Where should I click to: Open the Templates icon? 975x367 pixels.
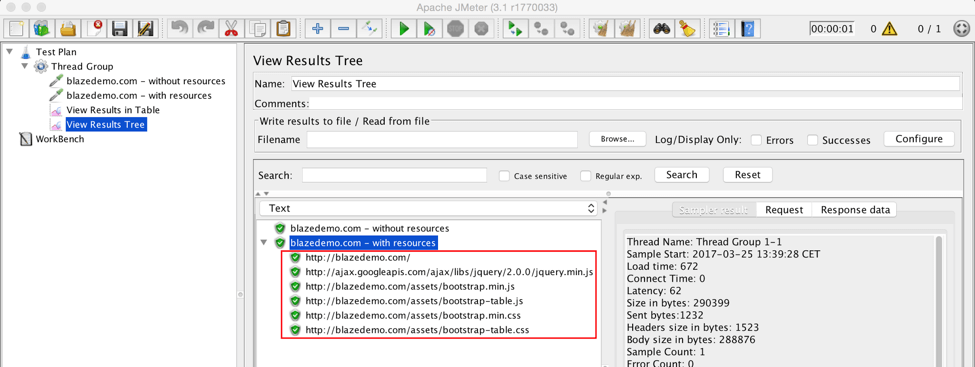[x=42, y=29]
